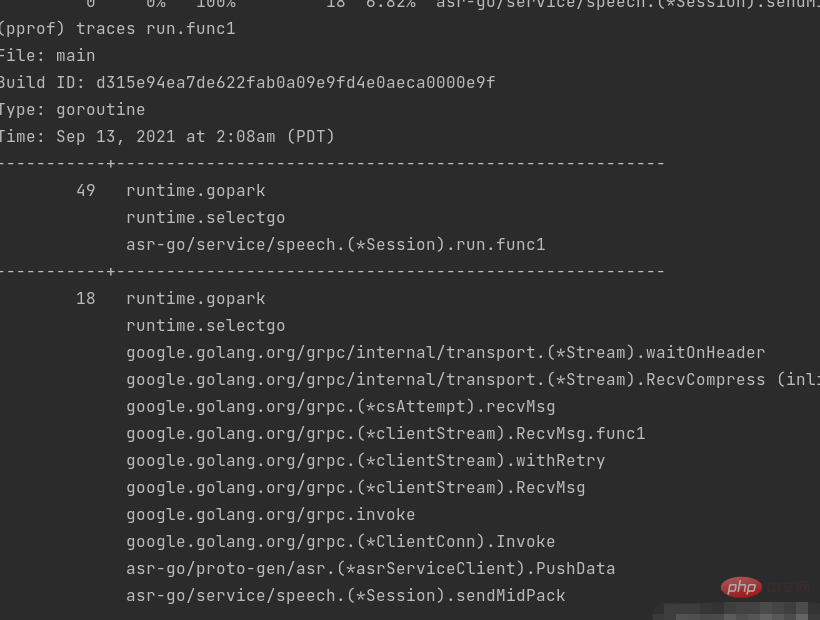The height and width of the screenshot is (620, 820).
Task: Click the google.golang.org/grpc.invoke frame
Action: coord(270,514)
